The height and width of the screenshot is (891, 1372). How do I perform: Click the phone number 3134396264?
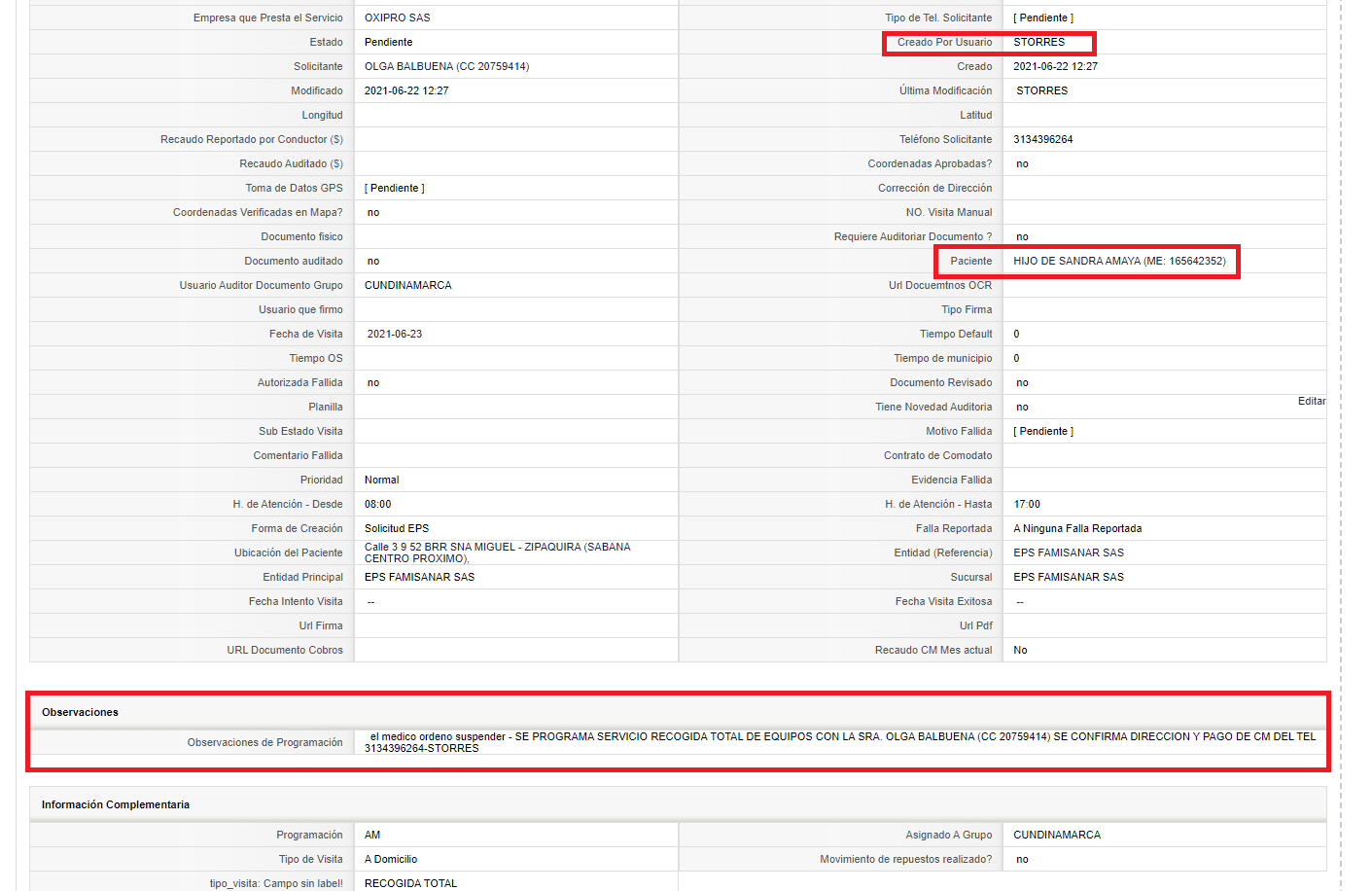(1043, 139)
